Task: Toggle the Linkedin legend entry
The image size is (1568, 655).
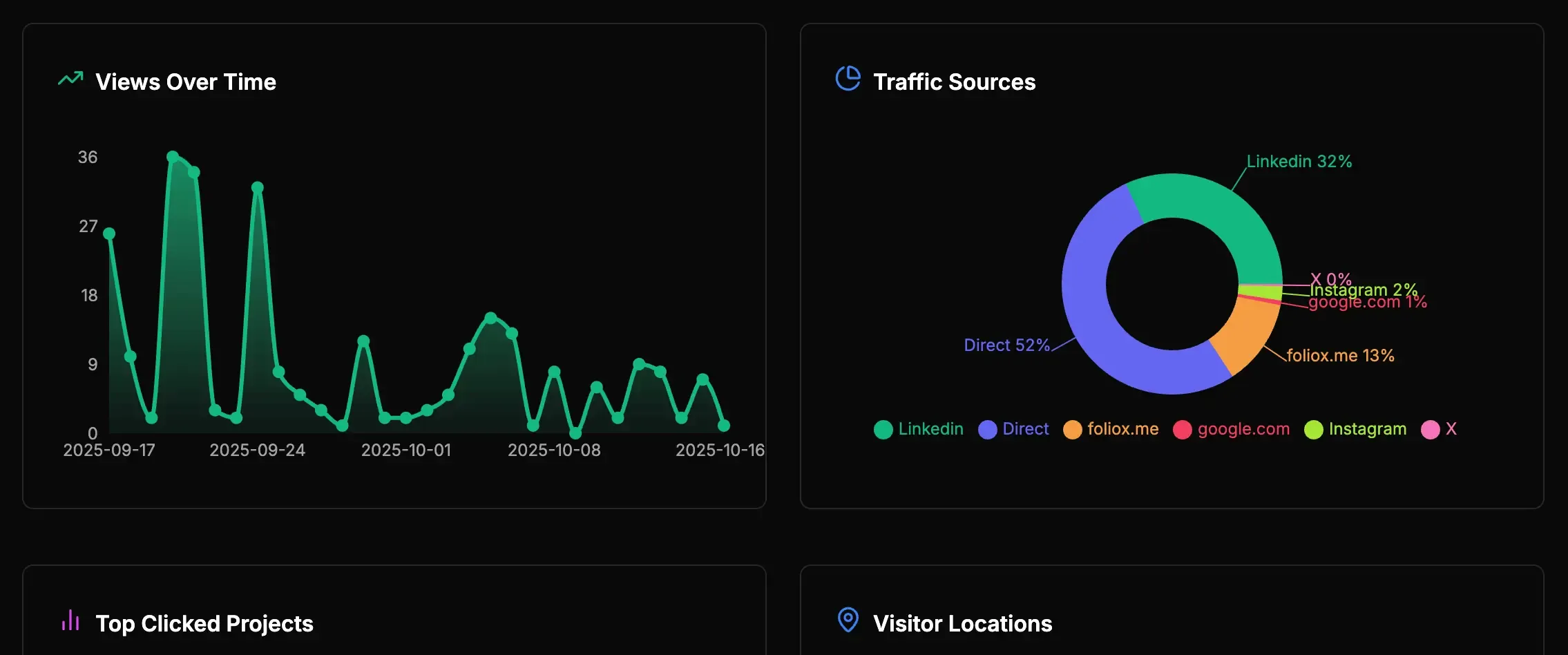Action: pyautogui.click(x=918, y=429)
